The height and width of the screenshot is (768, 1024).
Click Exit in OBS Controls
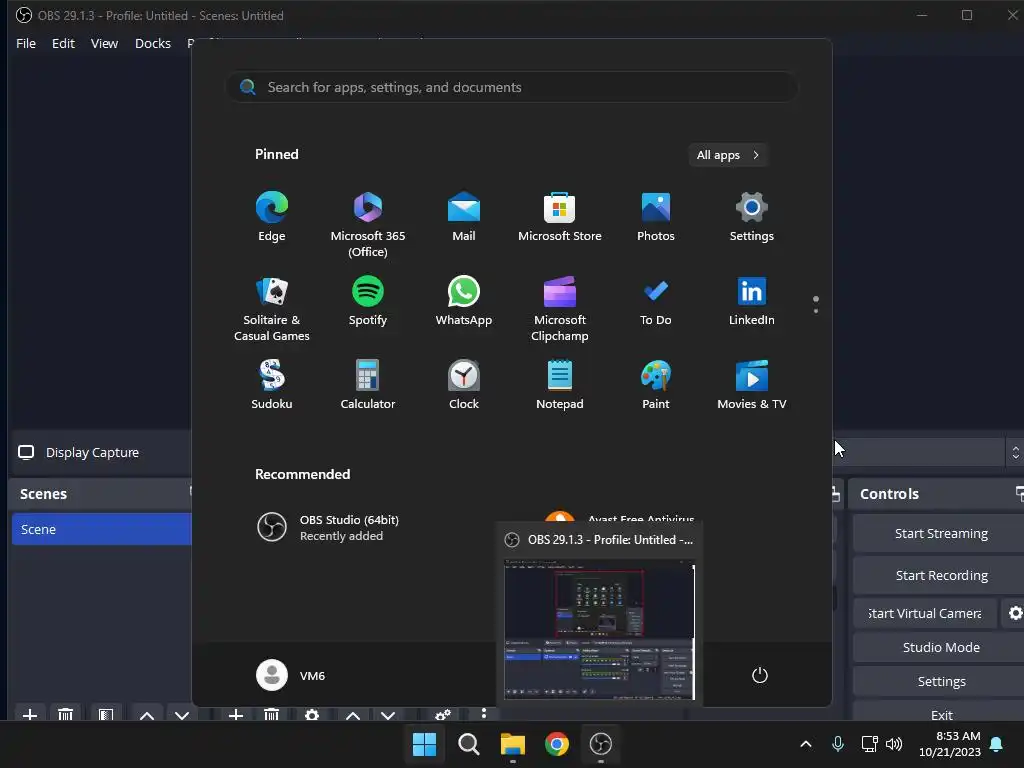point(940,714)
